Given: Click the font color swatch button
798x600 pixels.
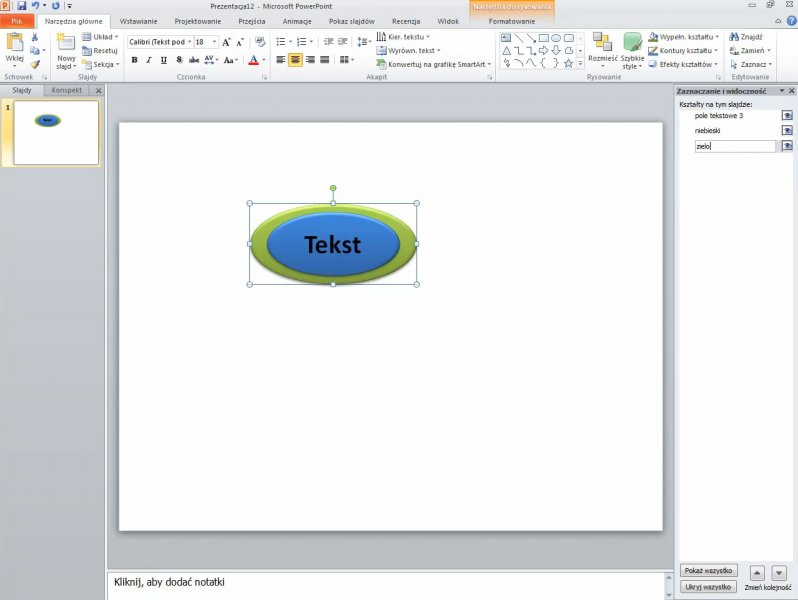Looking at the screenshot, I should (x=253, y=60).
